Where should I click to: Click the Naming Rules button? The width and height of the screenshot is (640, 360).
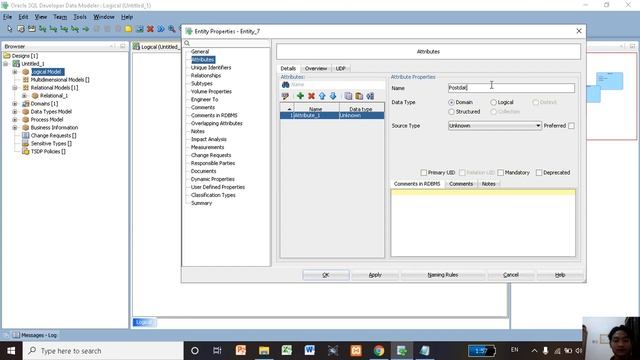point(443,275)
